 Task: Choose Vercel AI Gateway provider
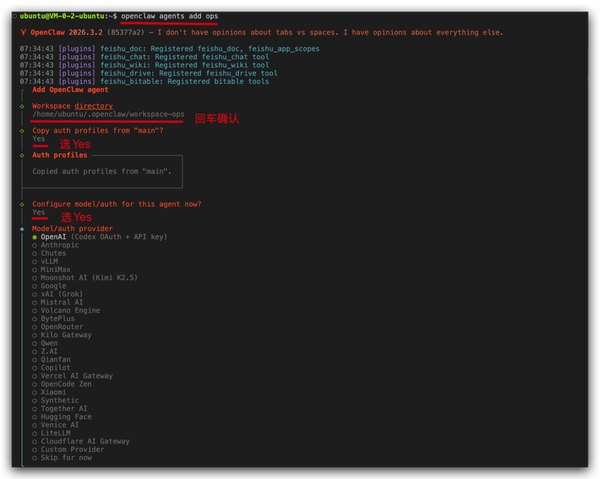click(x=76, y=375)
